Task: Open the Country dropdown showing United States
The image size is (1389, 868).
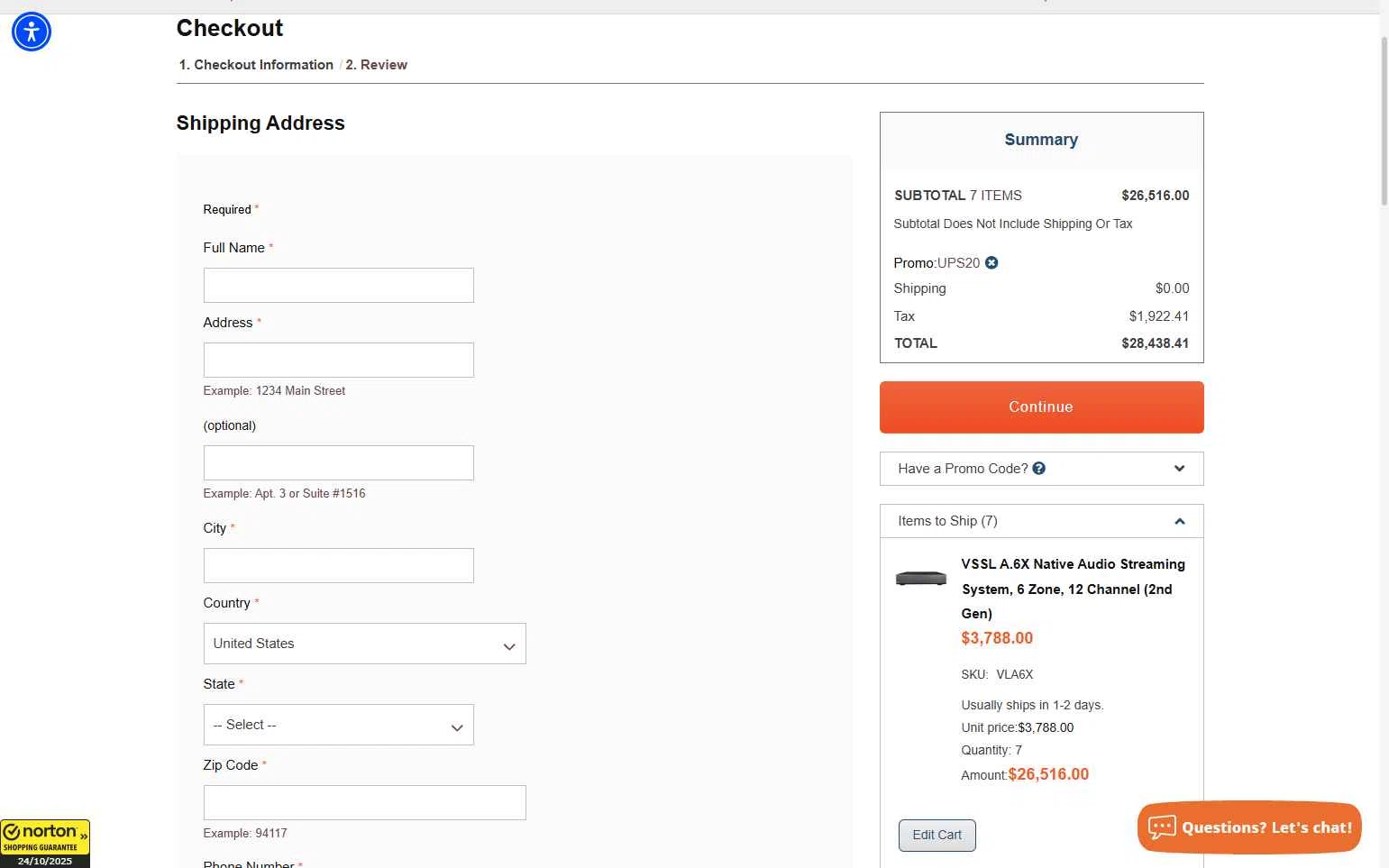Action: coord(364,644)
